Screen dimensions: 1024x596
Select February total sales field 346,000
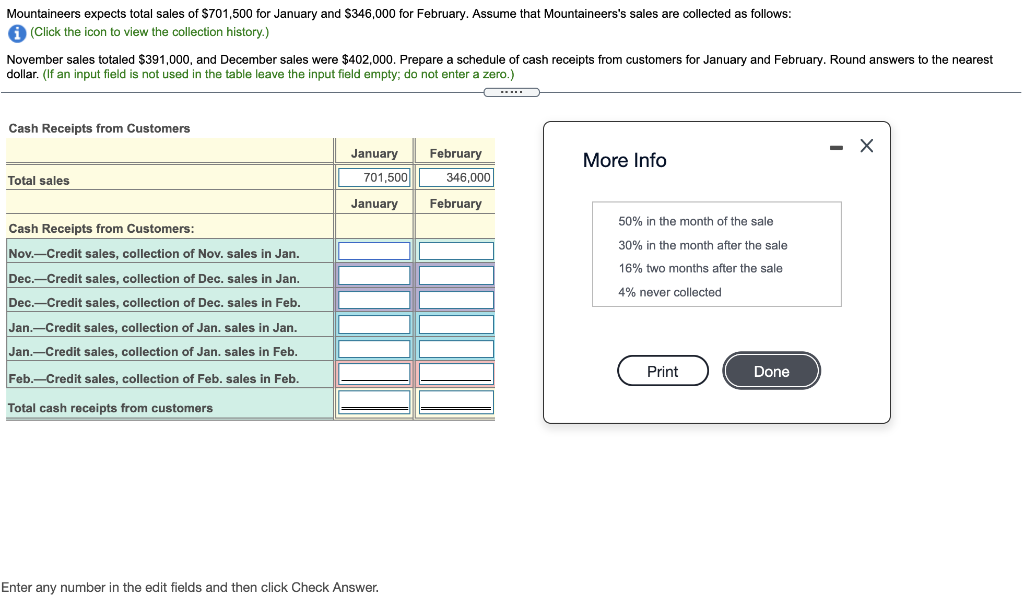point(456,178)
